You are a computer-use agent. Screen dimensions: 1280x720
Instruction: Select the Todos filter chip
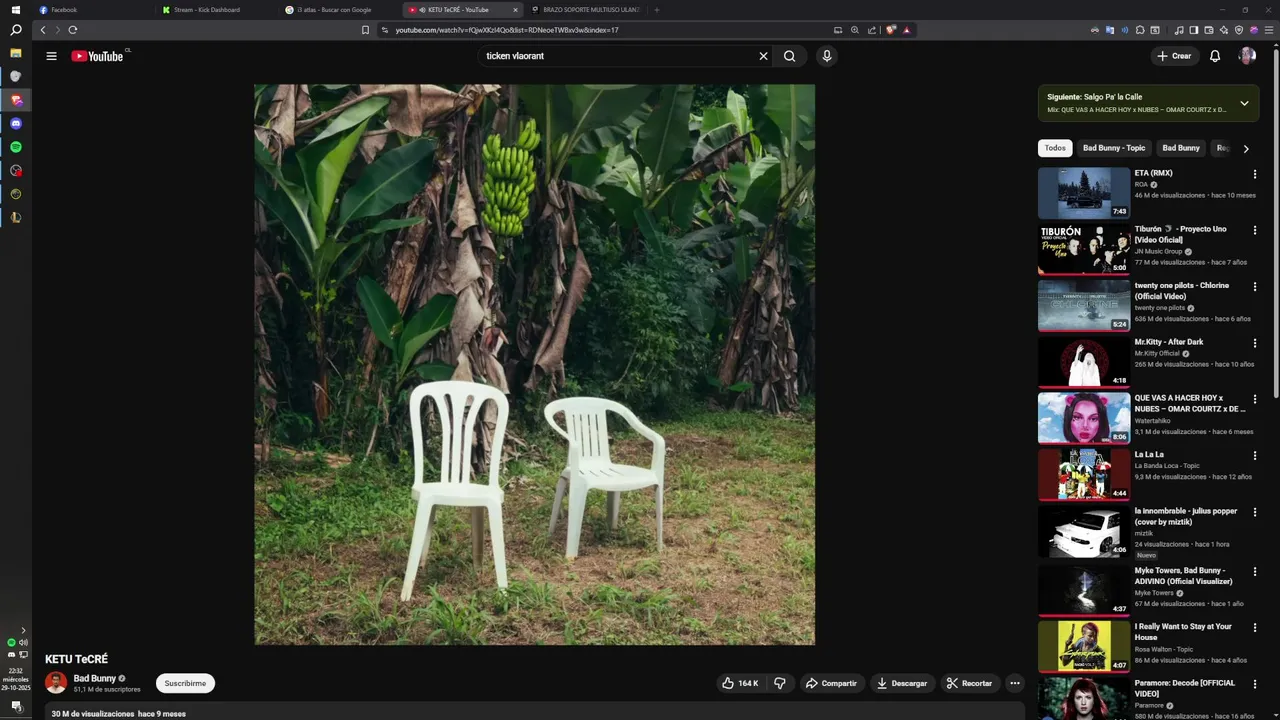coord(1055,148)
